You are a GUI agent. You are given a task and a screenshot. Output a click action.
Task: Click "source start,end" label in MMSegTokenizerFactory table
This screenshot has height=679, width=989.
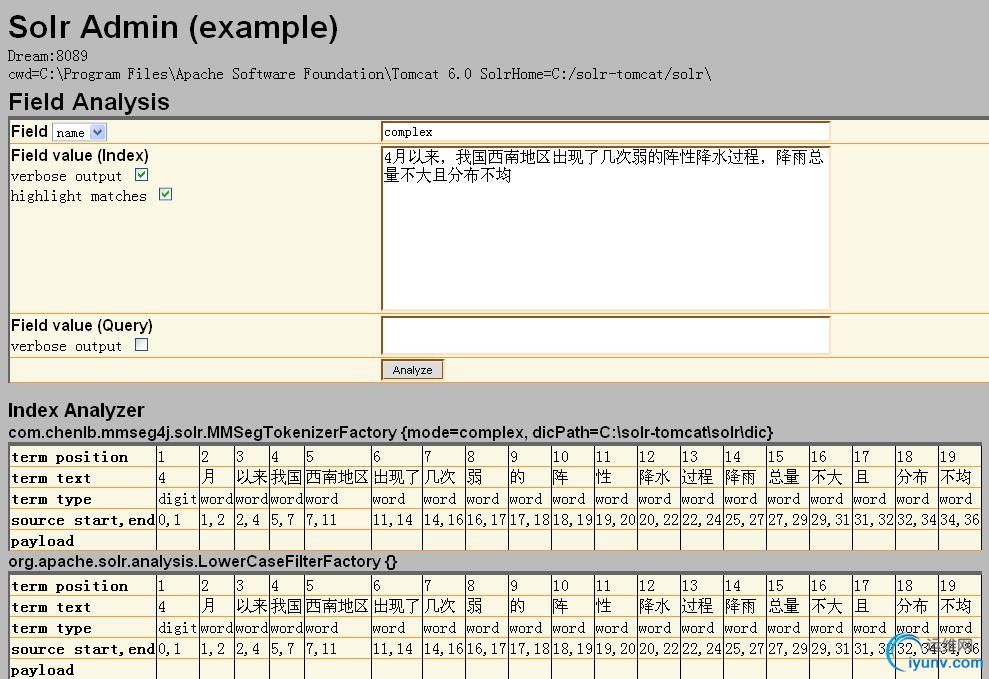click(83, 520)
